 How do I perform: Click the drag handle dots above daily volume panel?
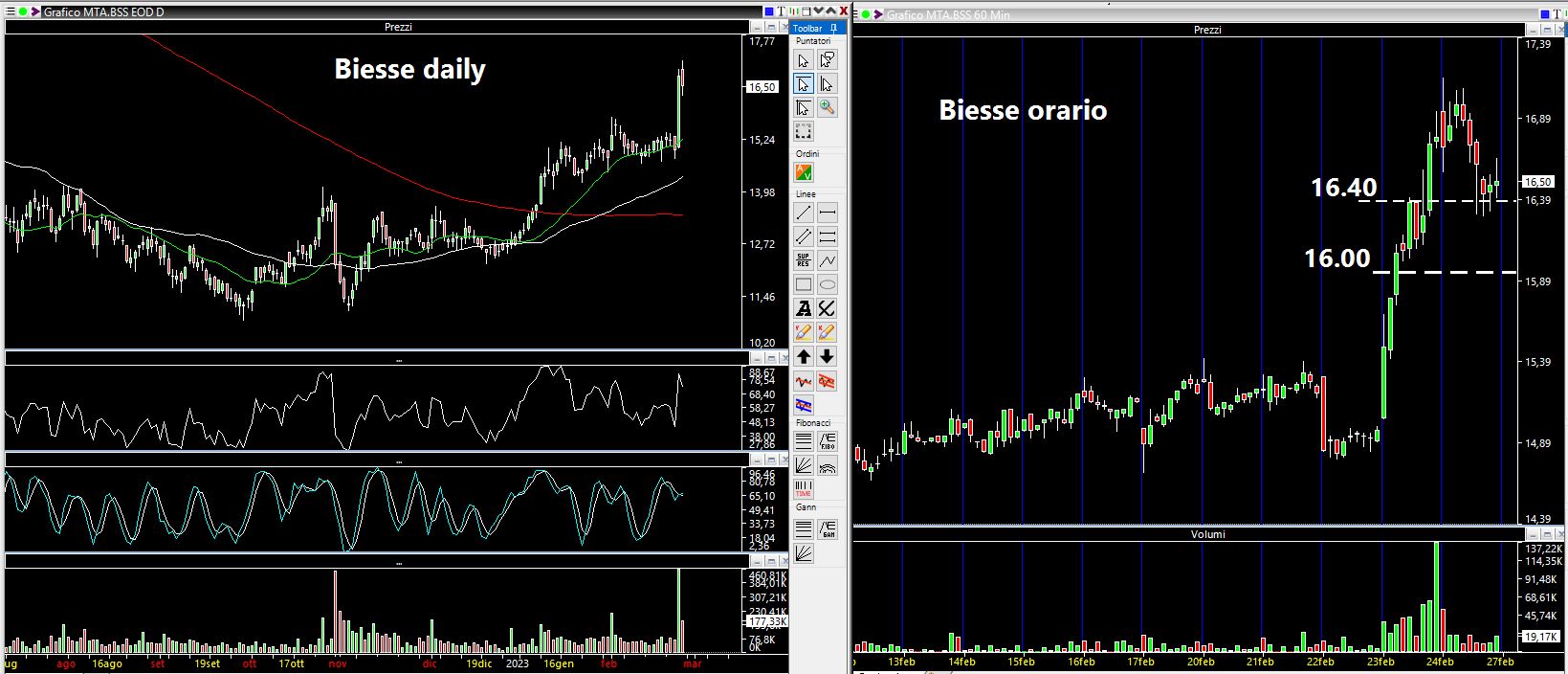398,563
